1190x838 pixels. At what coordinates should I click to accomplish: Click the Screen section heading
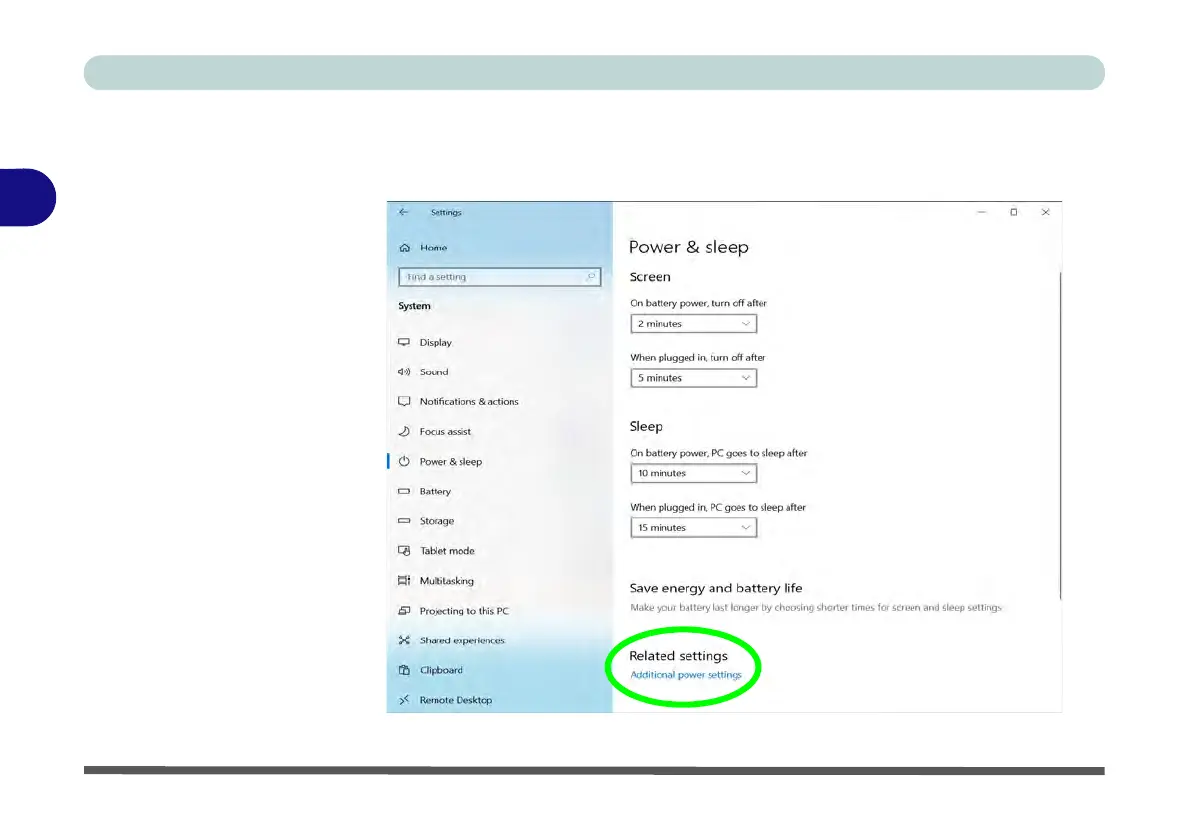pyautogui.click(x=650, y=277)
